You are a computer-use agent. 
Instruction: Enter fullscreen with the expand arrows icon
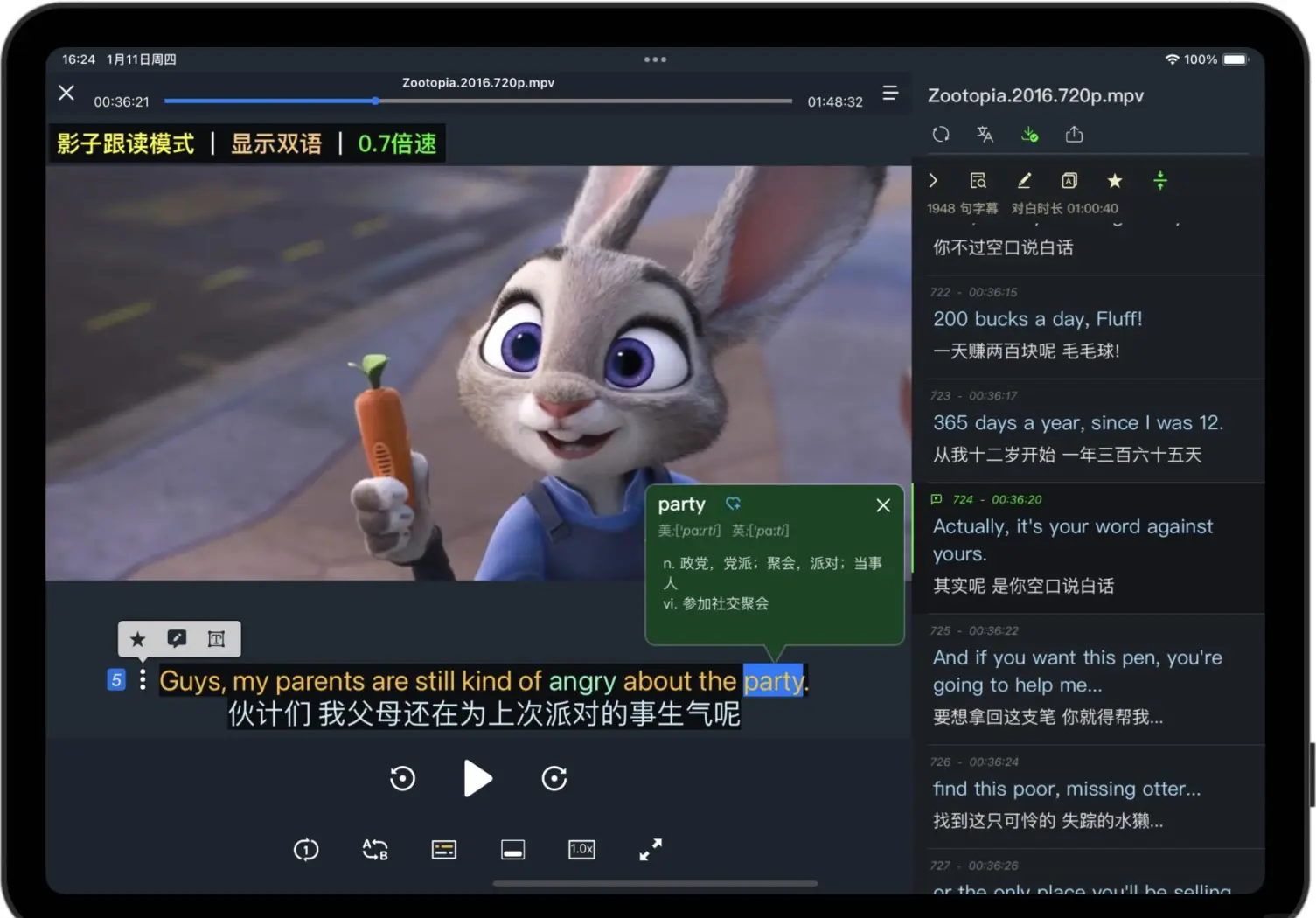pyautogui.click(x=651, y=850)
